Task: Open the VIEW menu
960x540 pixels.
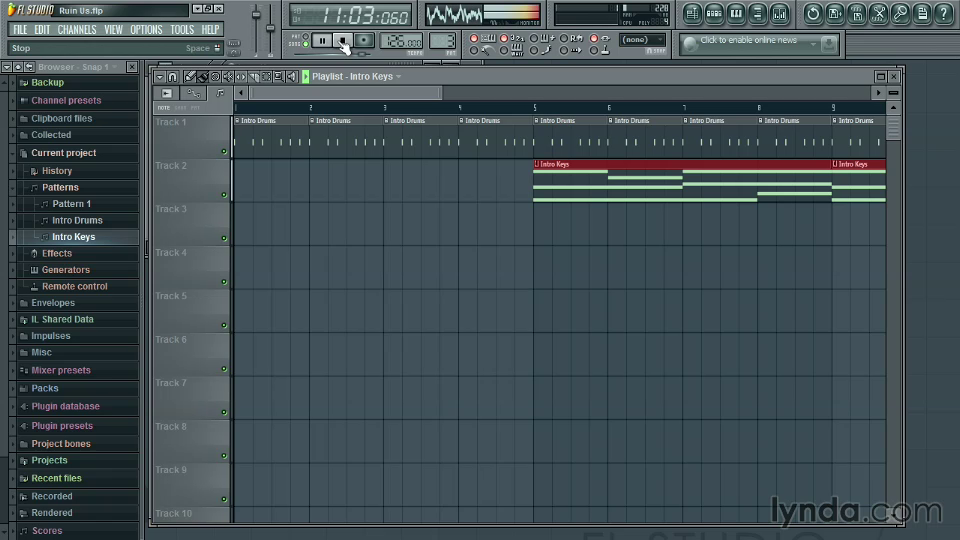Action: point(113,29)
